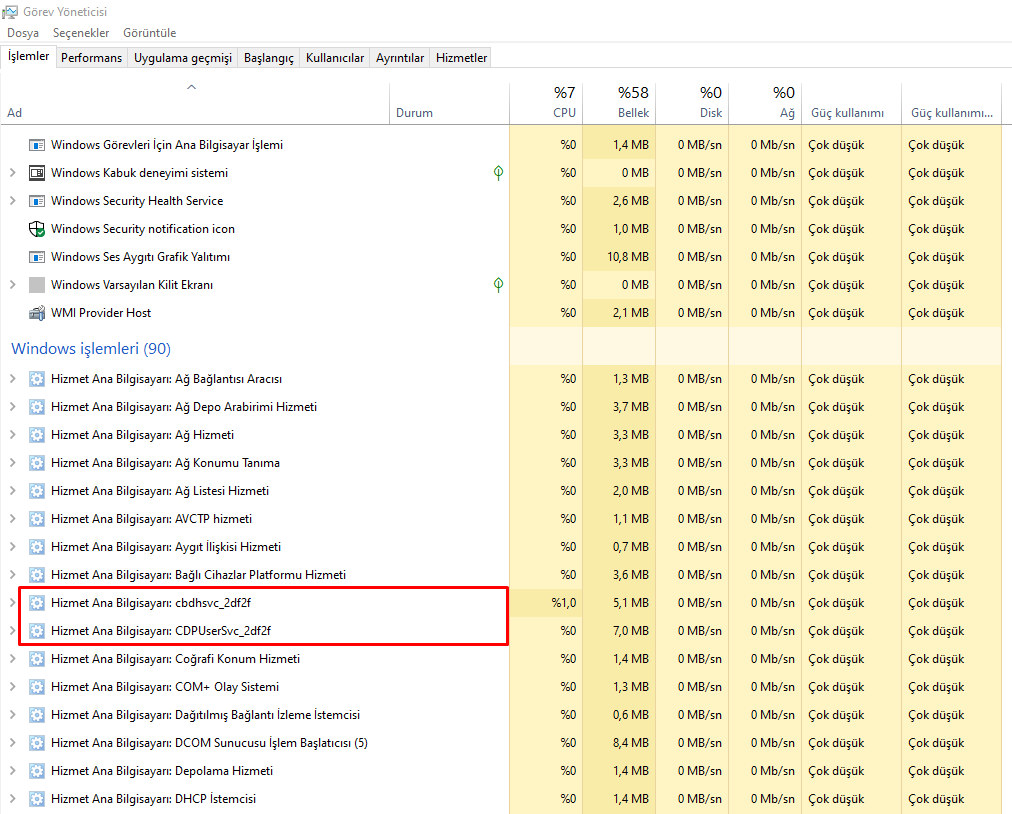
Task: Expand DCOM Sunucusu İşlem Başlatıcısı (5) group
Action: [12, 742]
